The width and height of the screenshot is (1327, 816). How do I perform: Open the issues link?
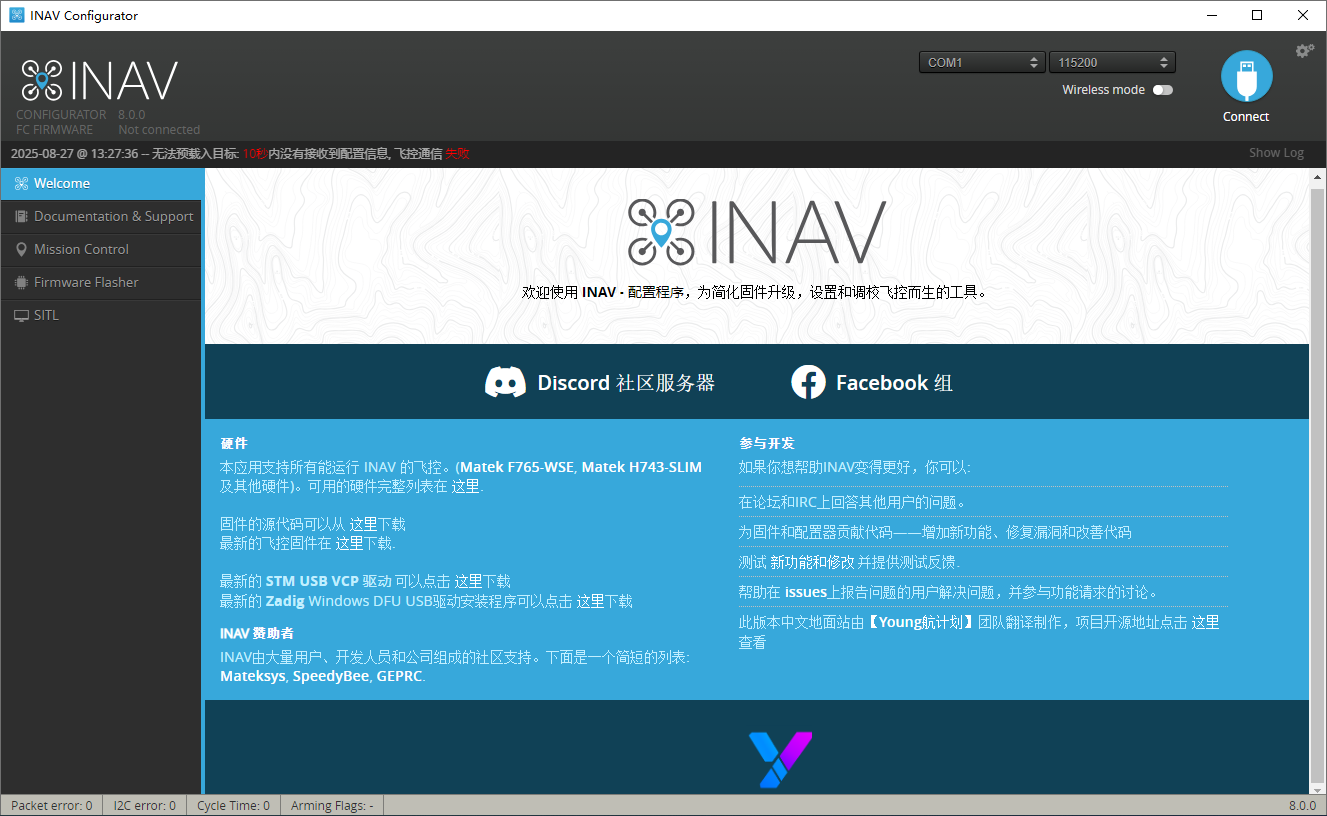coord(806,592)
